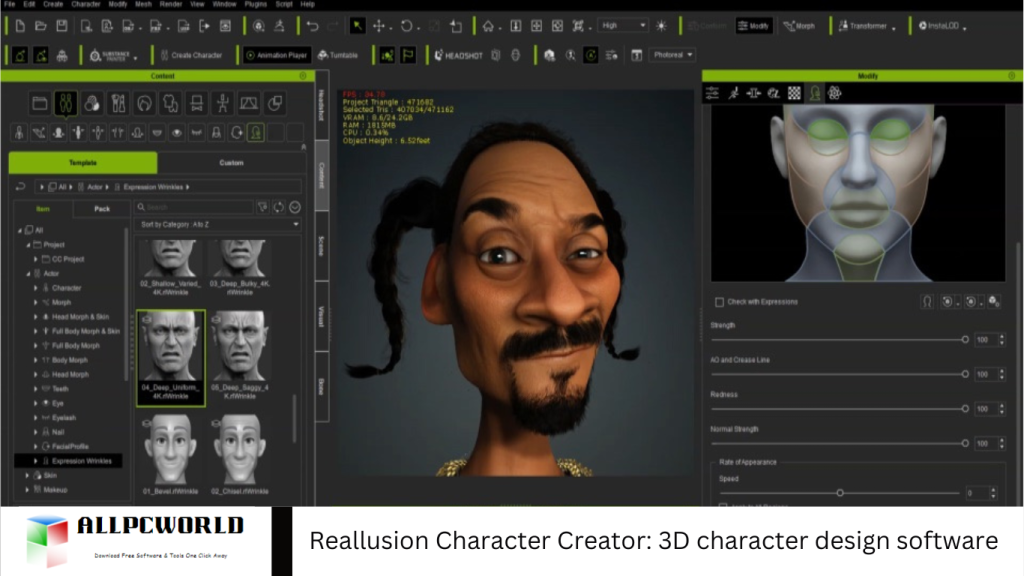Viewport: 1024px width, 576px height.
Task: Enable Check with Expressions checkbox
Action: point(719,302)
